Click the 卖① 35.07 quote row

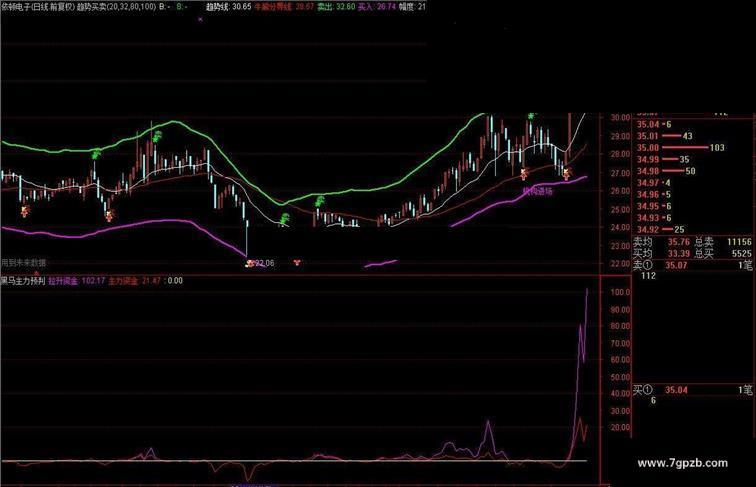click(x=693, y=265)
